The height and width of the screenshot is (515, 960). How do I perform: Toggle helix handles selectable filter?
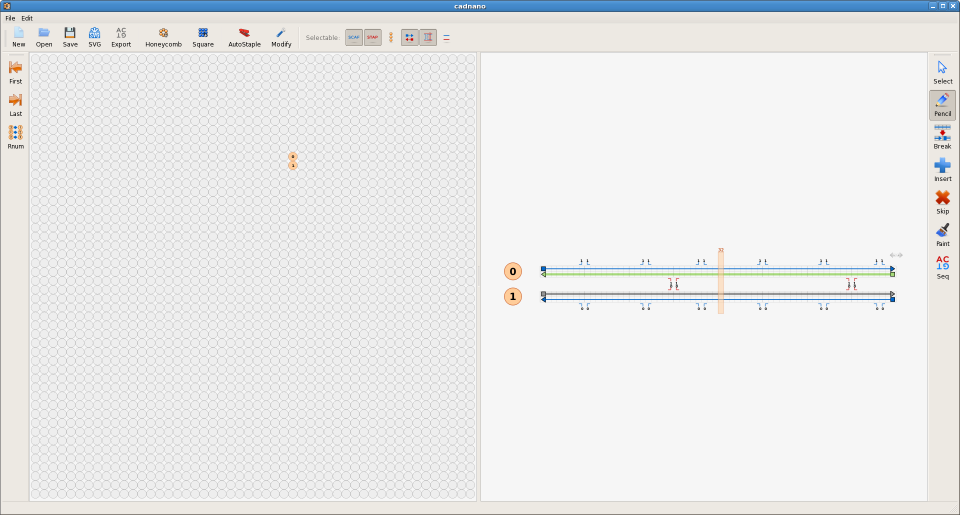[391, 37]
